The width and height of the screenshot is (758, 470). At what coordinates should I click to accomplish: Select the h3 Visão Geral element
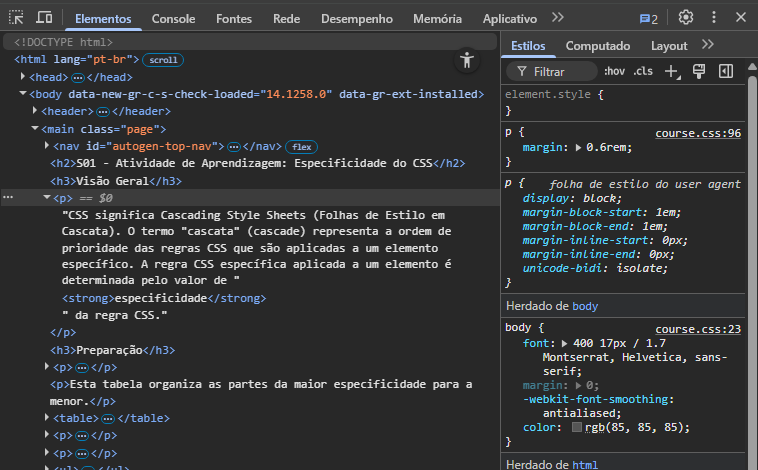116,181
